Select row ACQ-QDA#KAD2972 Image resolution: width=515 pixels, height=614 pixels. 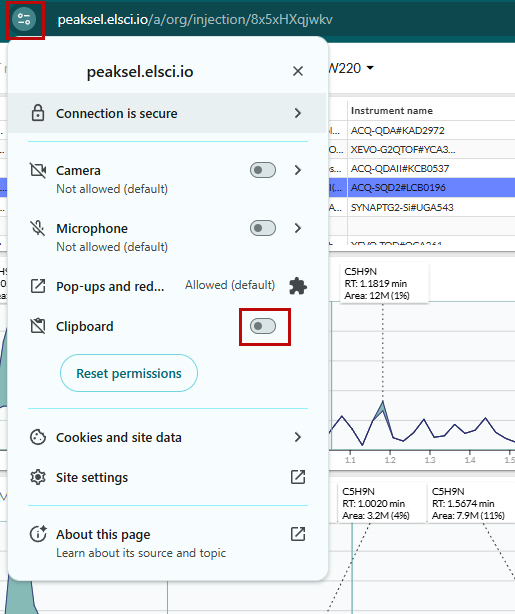(398, 130)
